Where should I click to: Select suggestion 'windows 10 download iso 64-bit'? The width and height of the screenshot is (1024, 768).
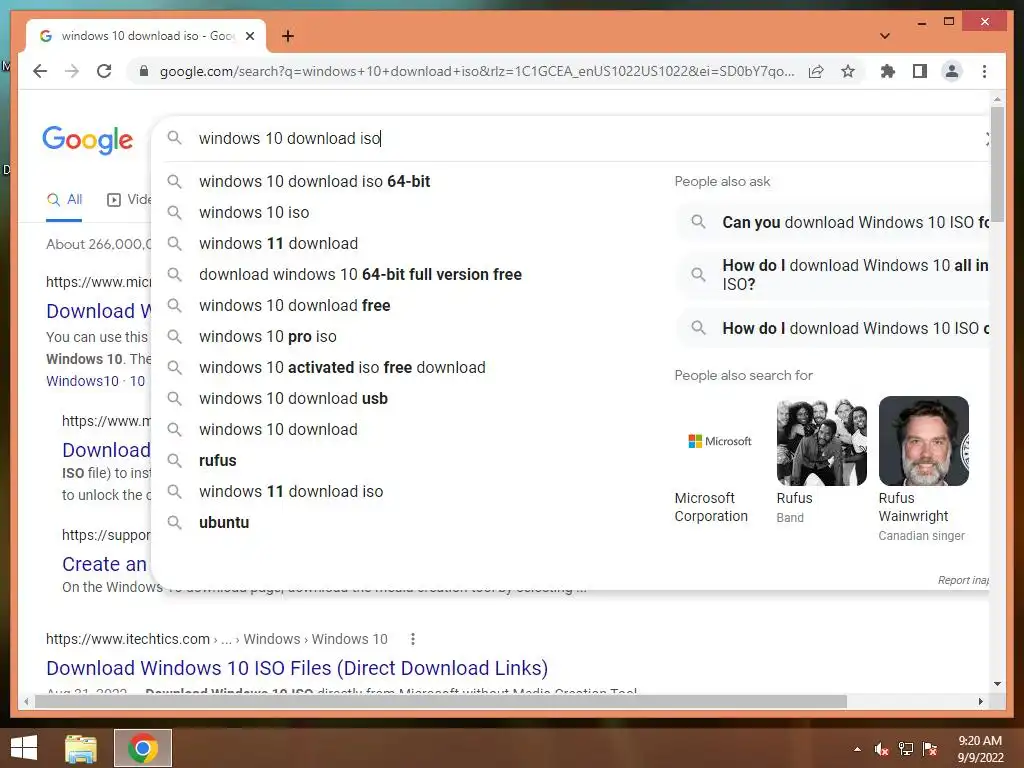pos(314,182)
